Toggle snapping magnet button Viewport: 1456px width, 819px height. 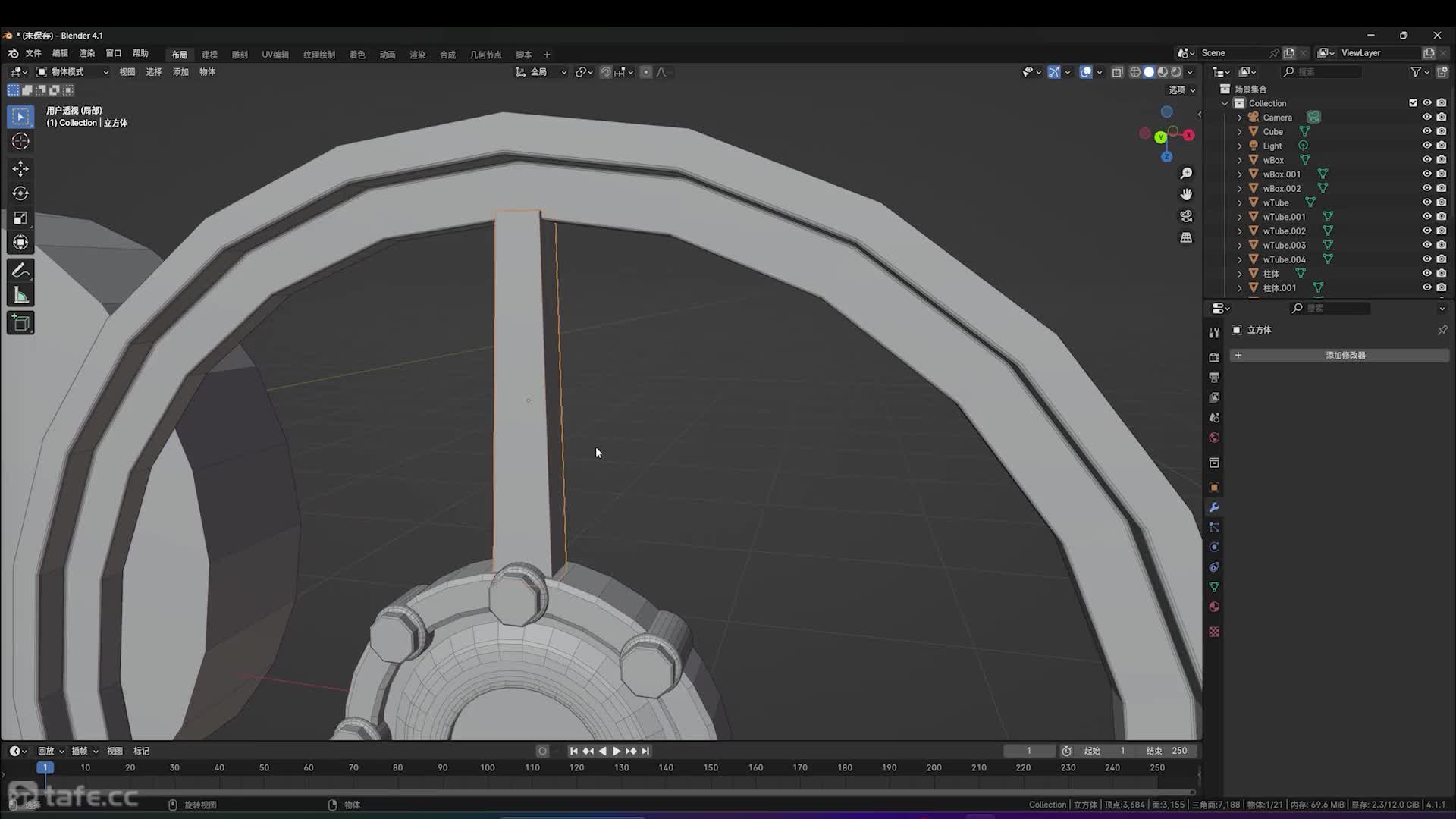(605, 72)
